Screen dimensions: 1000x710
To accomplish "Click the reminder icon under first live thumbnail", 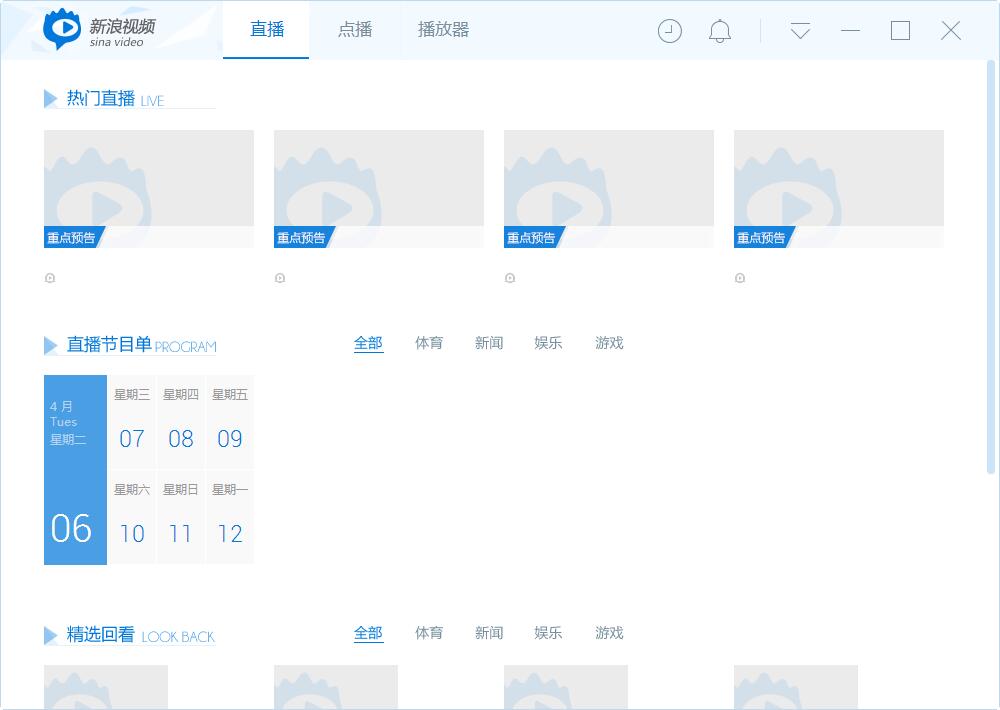I will pyautogui.click(x=50, y=278).
